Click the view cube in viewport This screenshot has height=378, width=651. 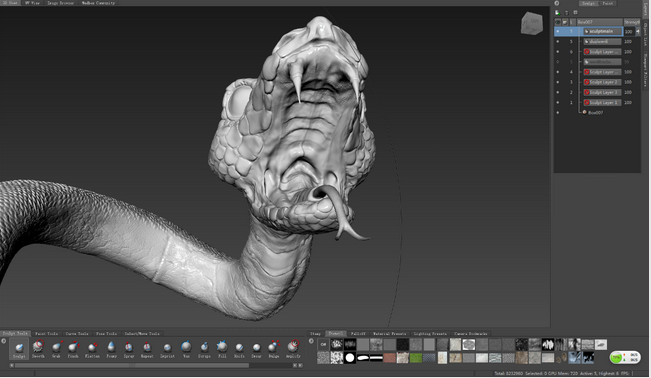pyautogui.click(x=531, y=23)
